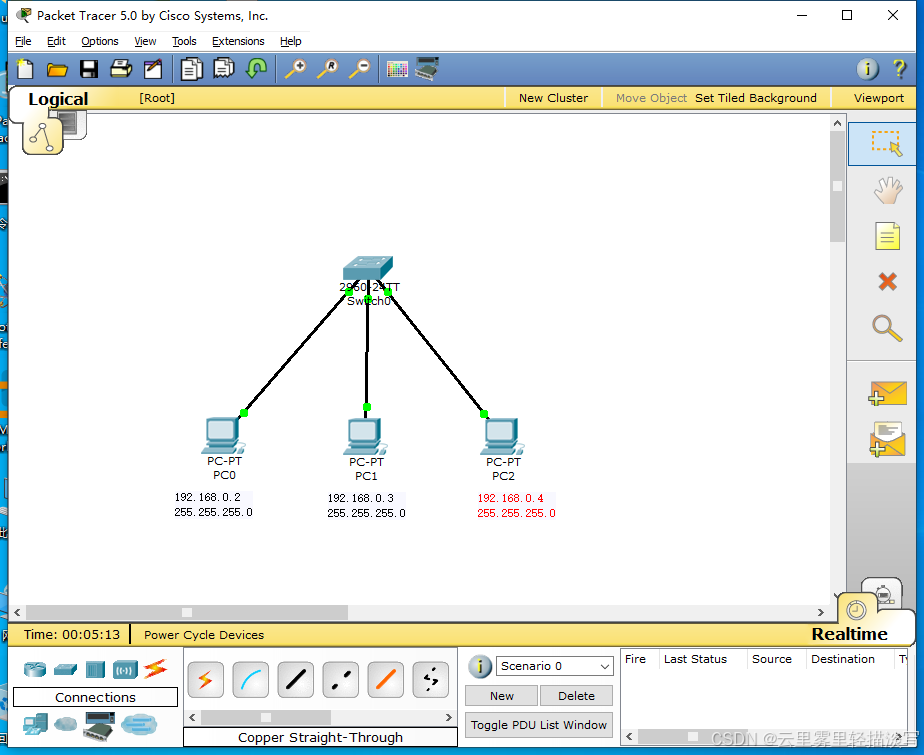
Task: Open the Help menu
Action: [291, 41]
